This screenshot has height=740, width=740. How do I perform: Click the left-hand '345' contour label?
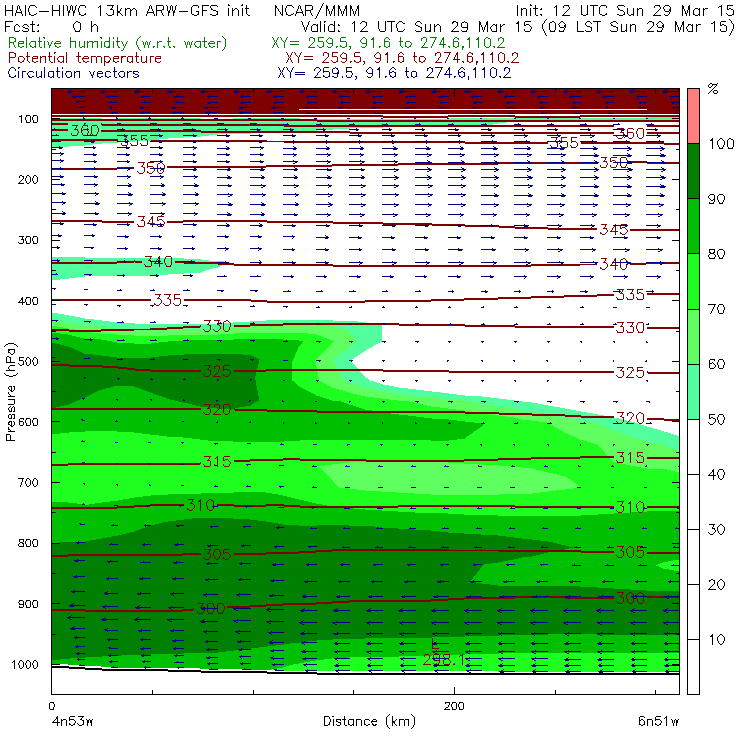151,221
